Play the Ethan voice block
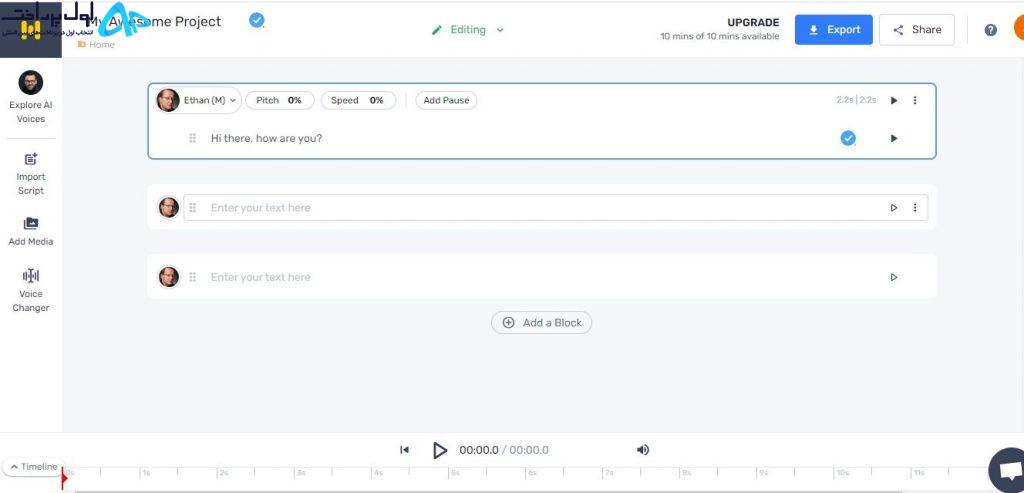The height and width of the screenshot is (493, 1024). pos(894,101)
